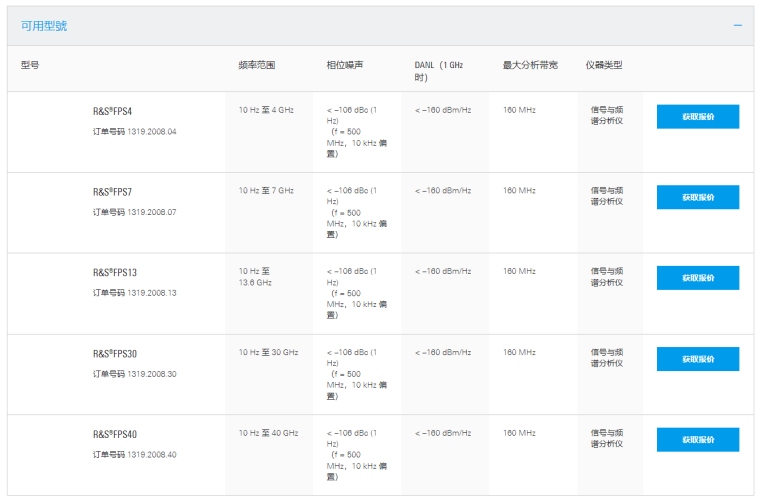Click the R&S FPS30 model name

115,353
